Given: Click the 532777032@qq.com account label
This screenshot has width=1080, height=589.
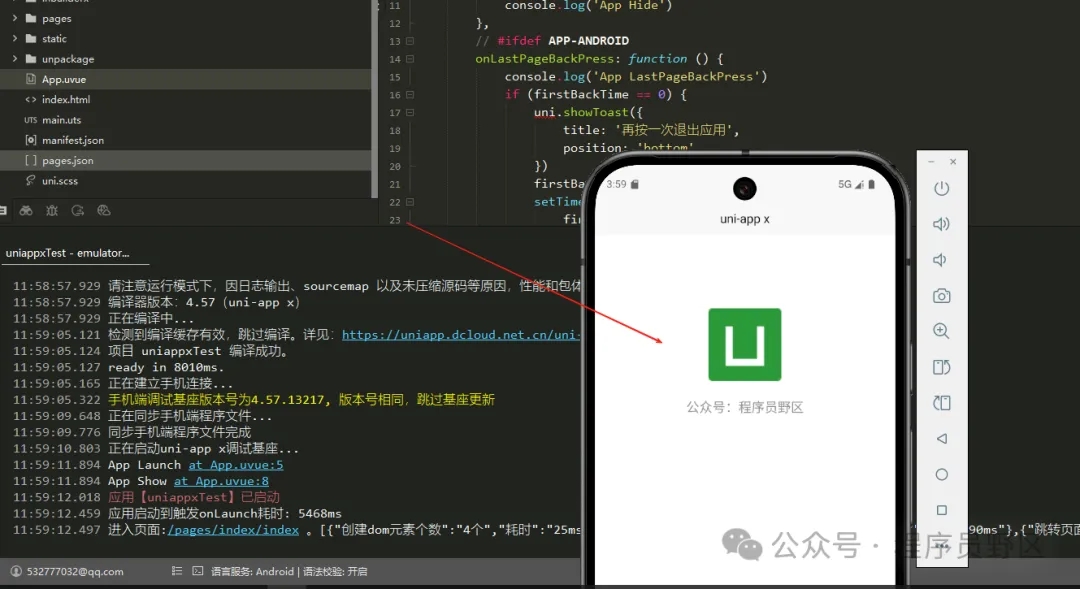Looking at the screenshot, I should 75,571.
